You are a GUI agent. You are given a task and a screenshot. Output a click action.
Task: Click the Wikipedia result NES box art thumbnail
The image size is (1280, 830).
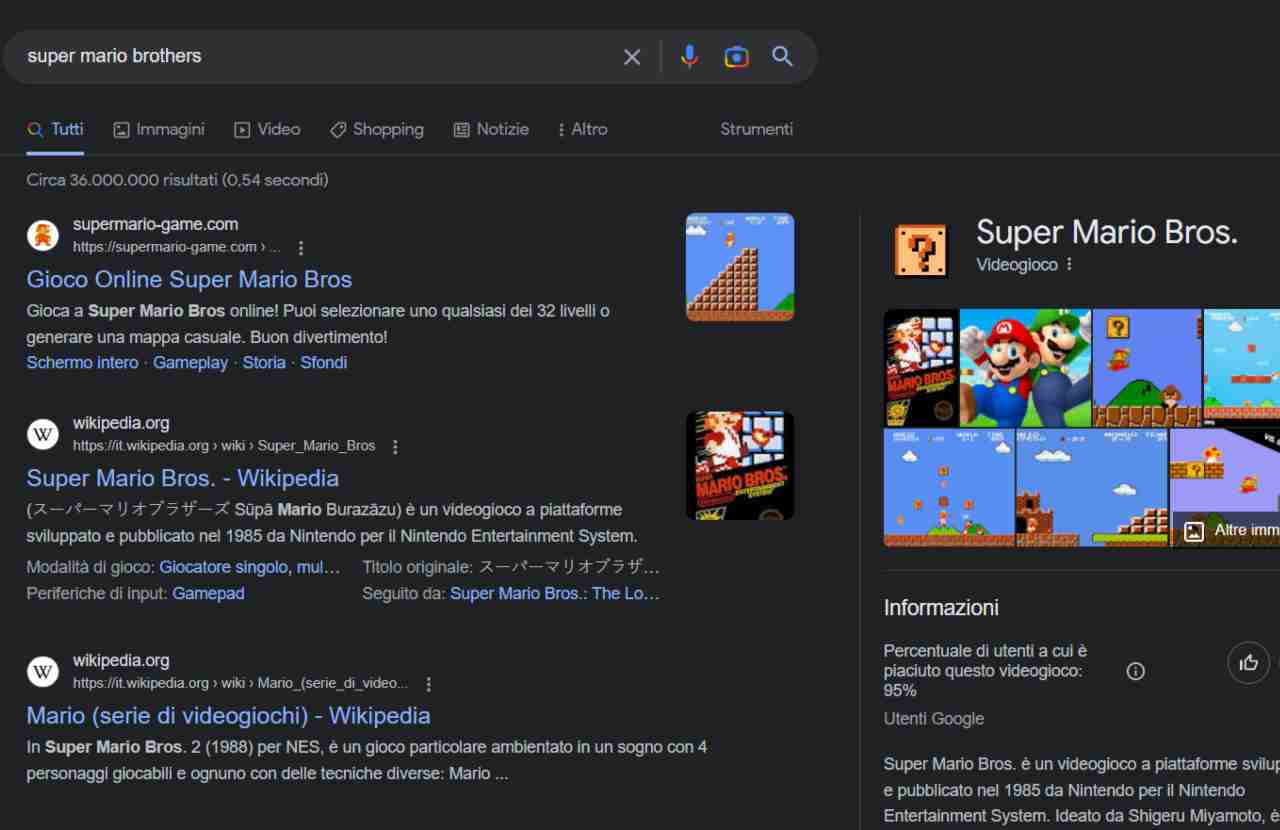tap(740, 465)
